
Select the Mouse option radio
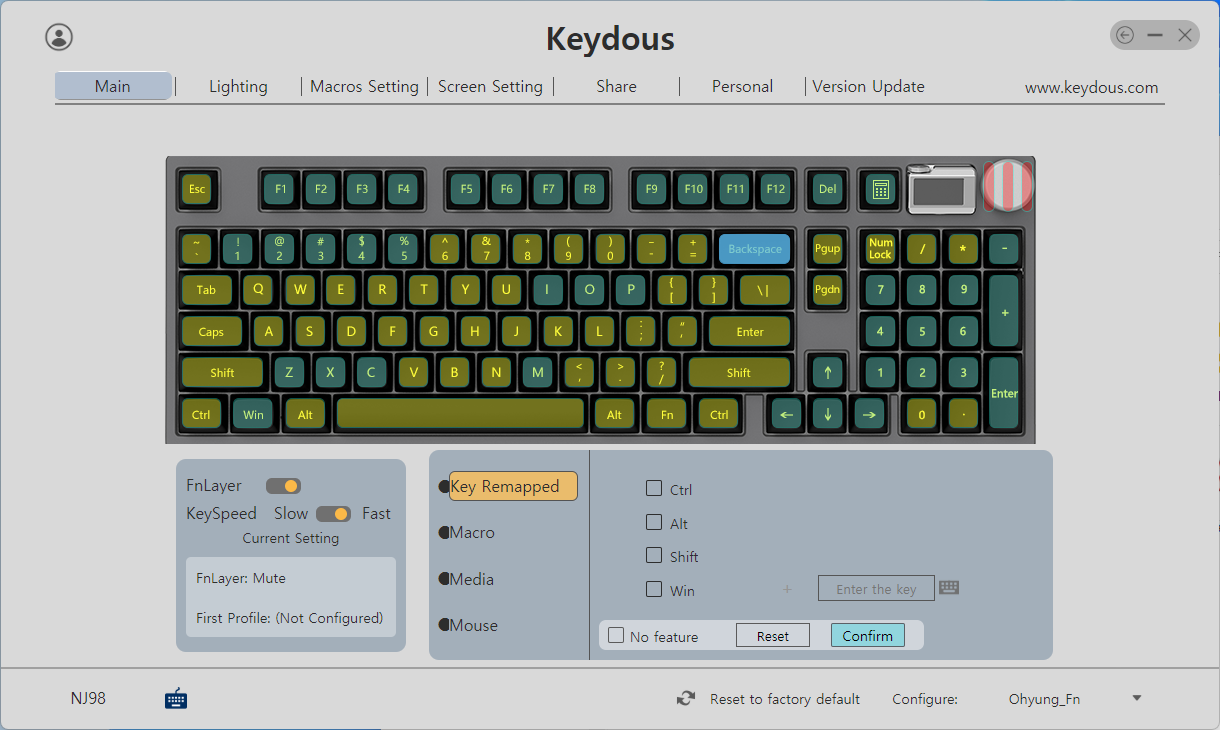[444, 625]
